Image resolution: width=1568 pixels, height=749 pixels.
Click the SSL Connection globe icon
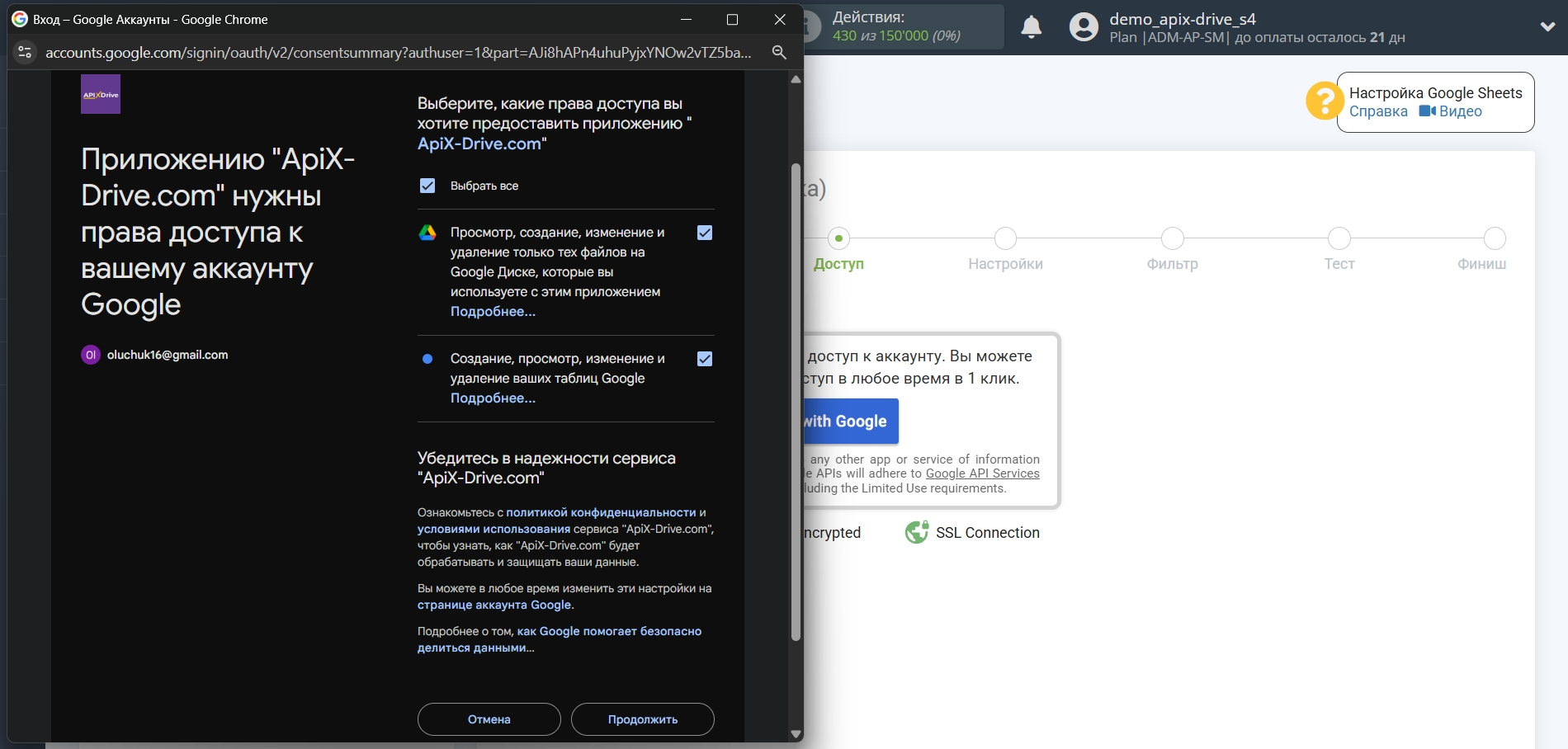916,532
